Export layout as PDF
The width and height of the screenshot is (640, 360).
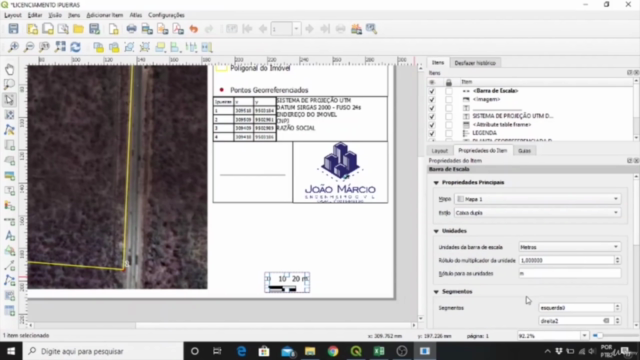coord(178,29)
